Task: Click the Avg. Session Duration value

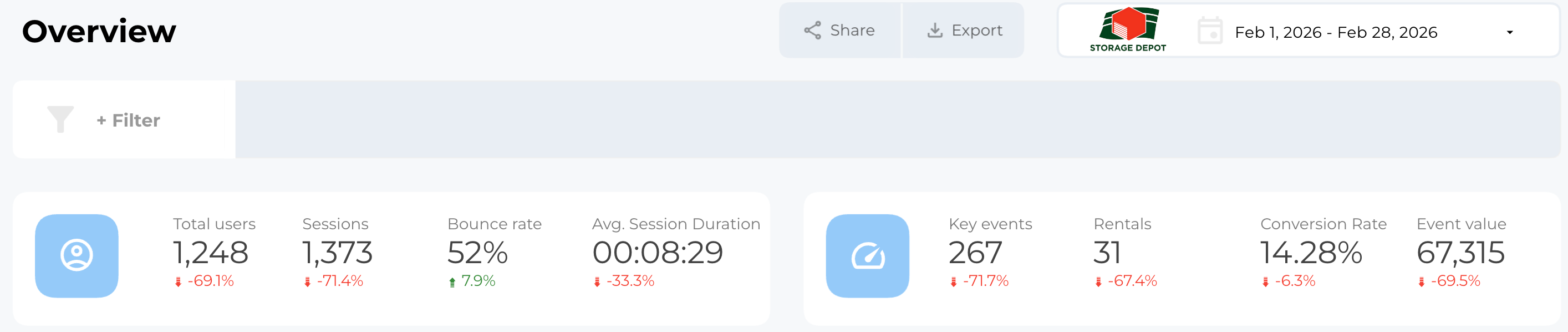Action: (x=658, y=253)
